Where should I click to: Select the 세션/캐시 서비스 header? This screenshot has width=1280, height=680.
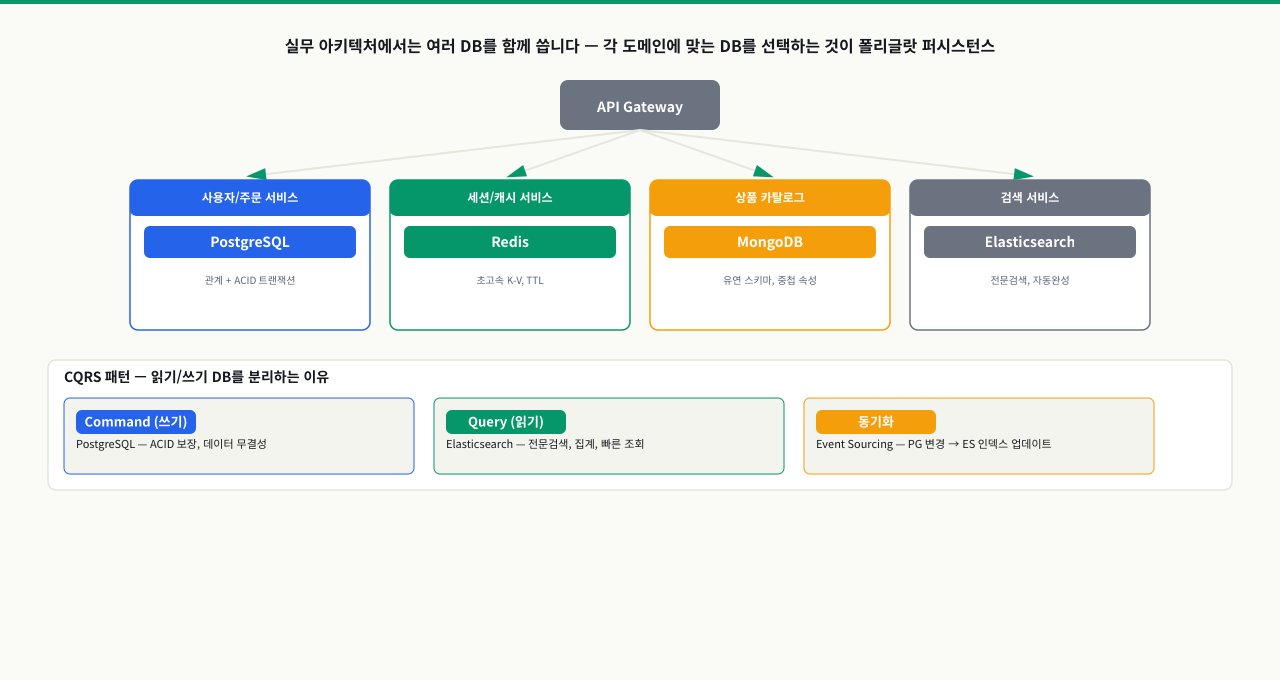[x=510, y=198]
